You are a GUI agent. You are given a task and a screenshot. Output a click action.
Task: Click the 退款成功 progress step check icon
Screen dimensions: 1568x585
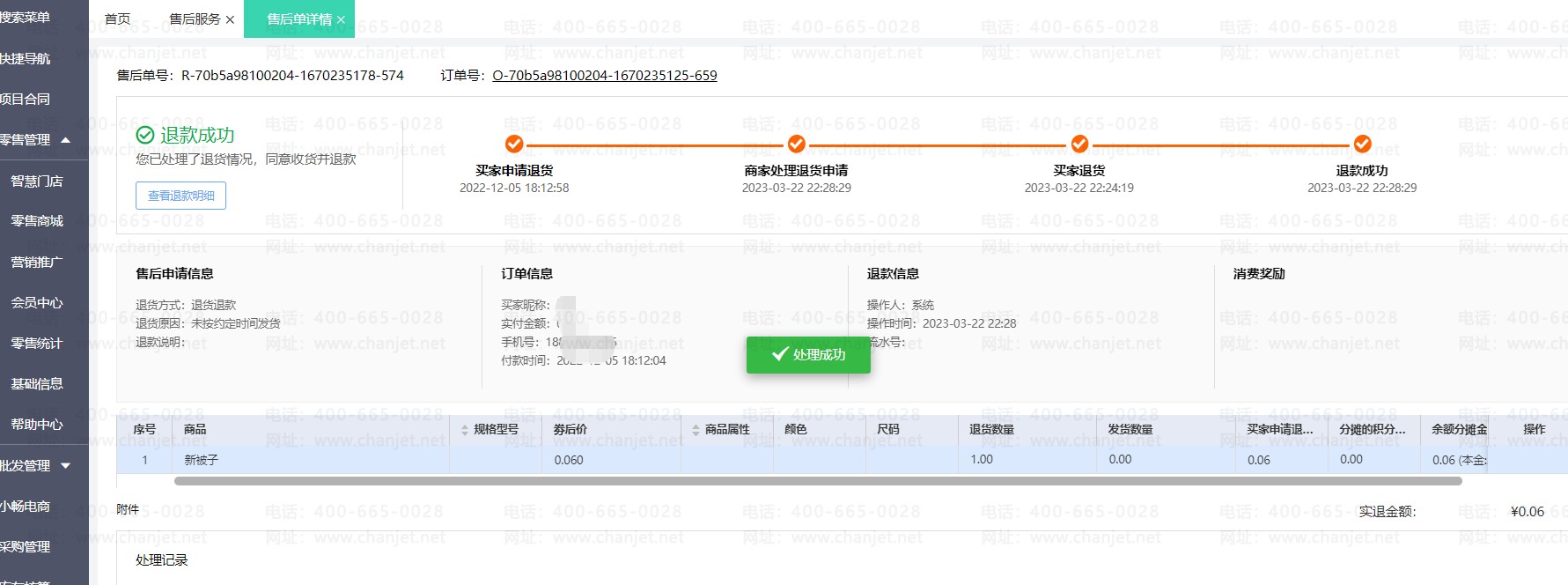pyautogui.click(x=1362, y=144)
